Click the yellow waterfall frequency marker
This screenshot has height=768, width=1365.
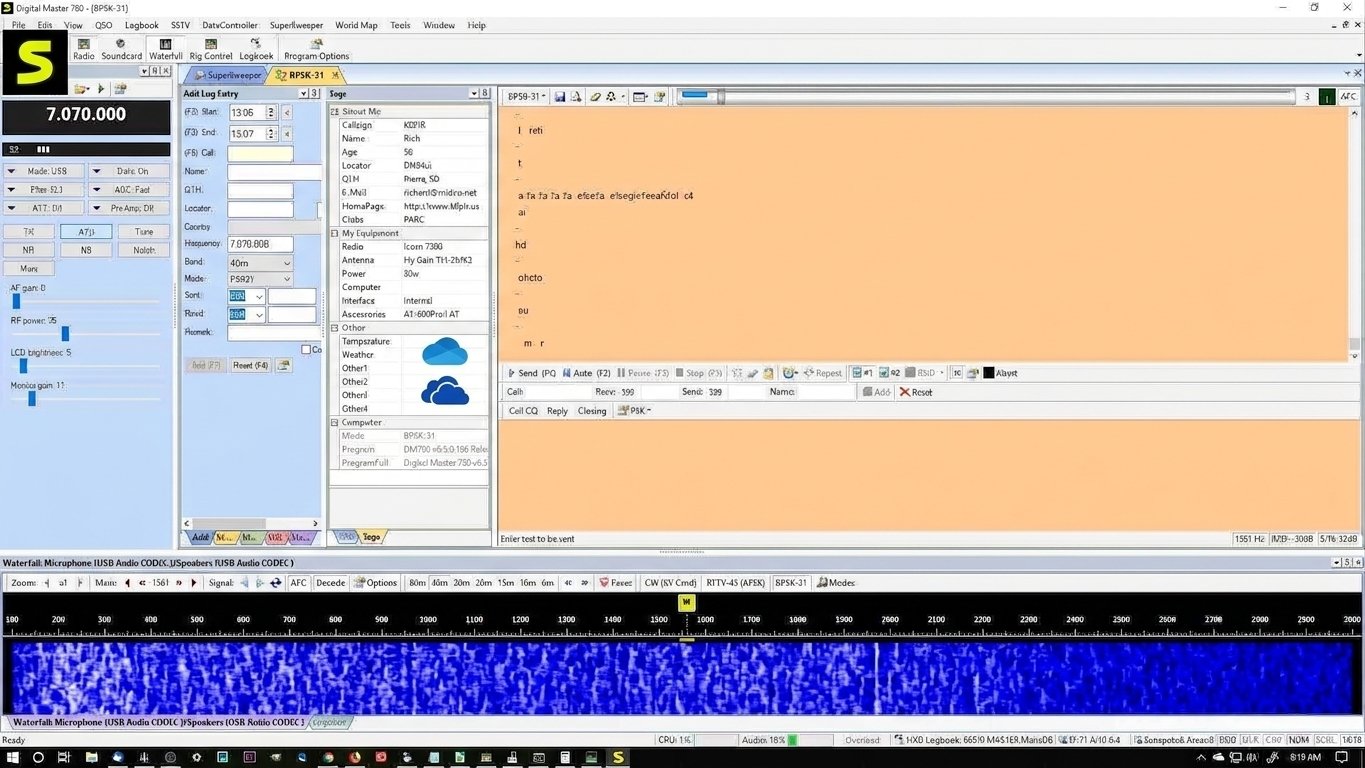(686, 603)
